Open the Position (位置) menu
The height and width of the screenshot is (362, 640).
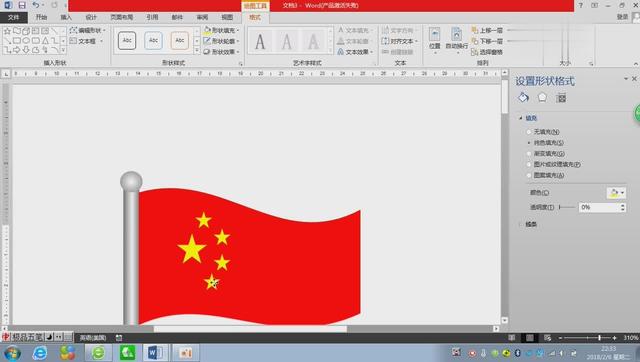[435, 40]
